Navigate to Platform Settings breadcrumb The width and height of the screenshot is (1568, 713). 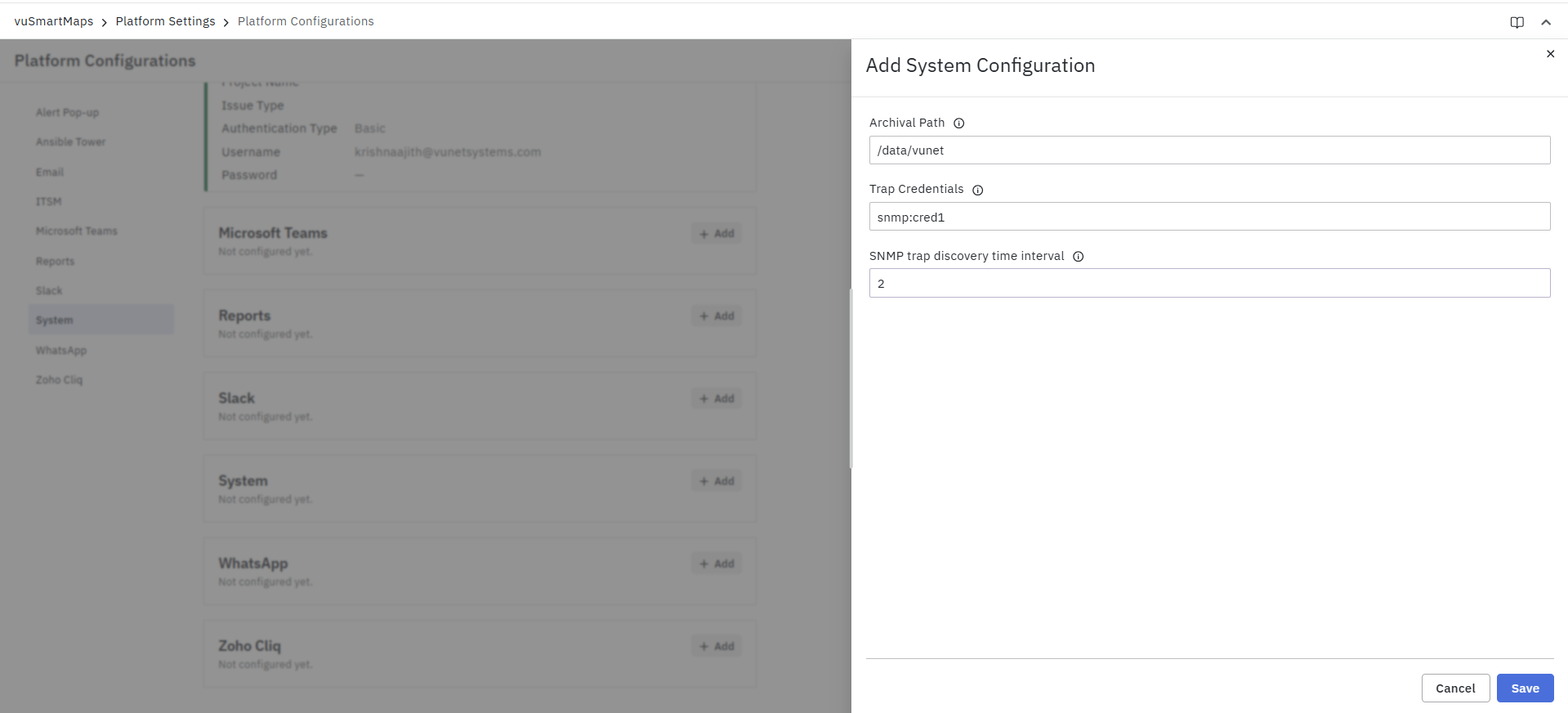(x=165, y=21)
